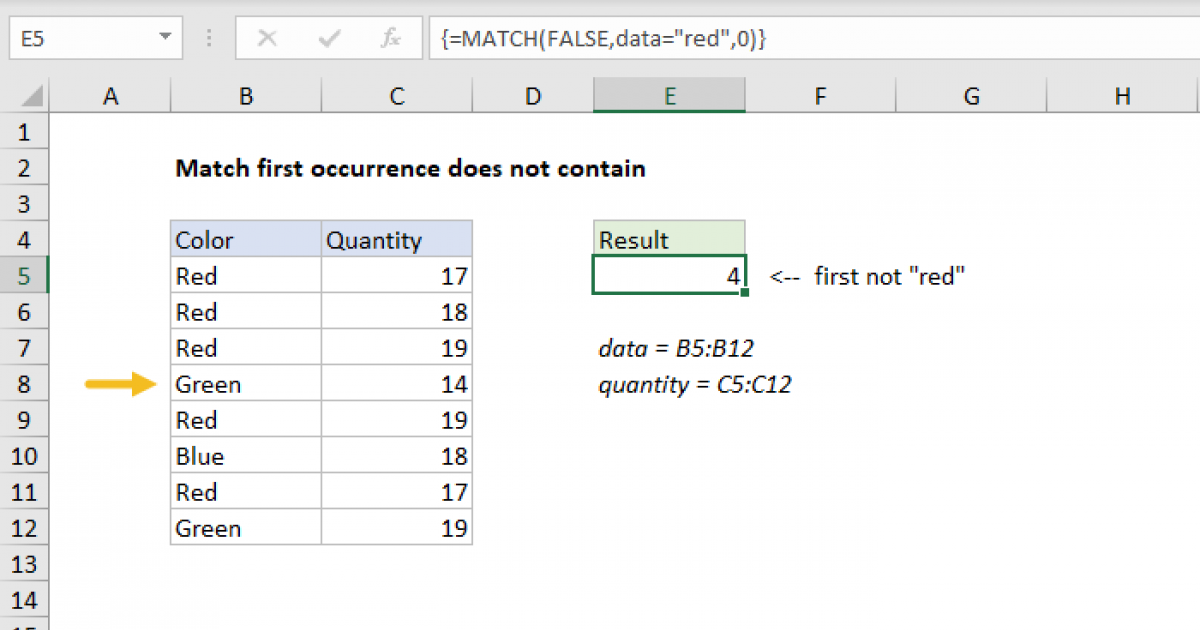This screenshot has width=1200, height=630.
Task: Click the Enter checkmark formula bar icon
Action: coord(328,39)
